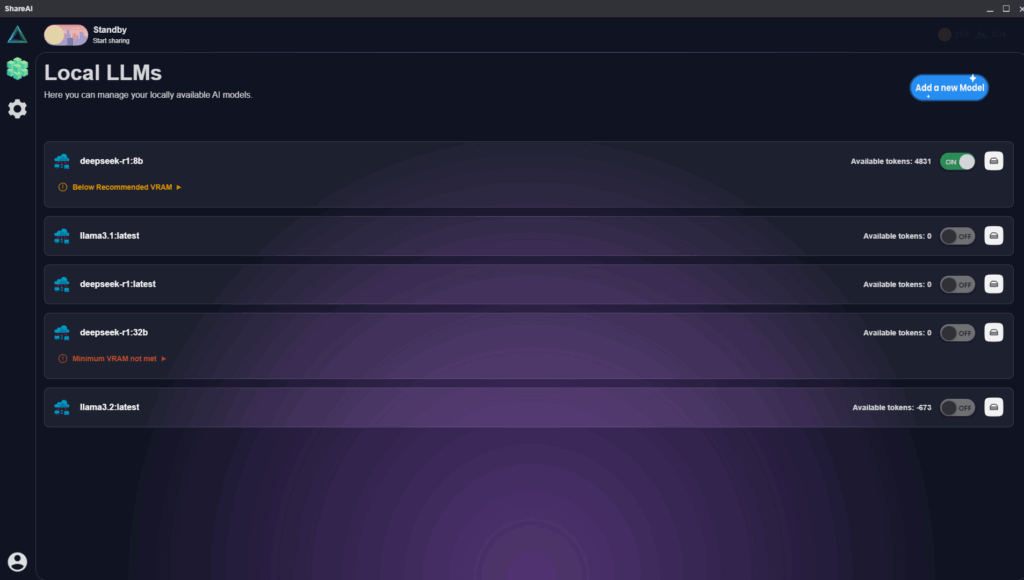Turn off the deepseek-r1:8b model toggle
Screen dimensions: 1024x580
tap(957, 161)
